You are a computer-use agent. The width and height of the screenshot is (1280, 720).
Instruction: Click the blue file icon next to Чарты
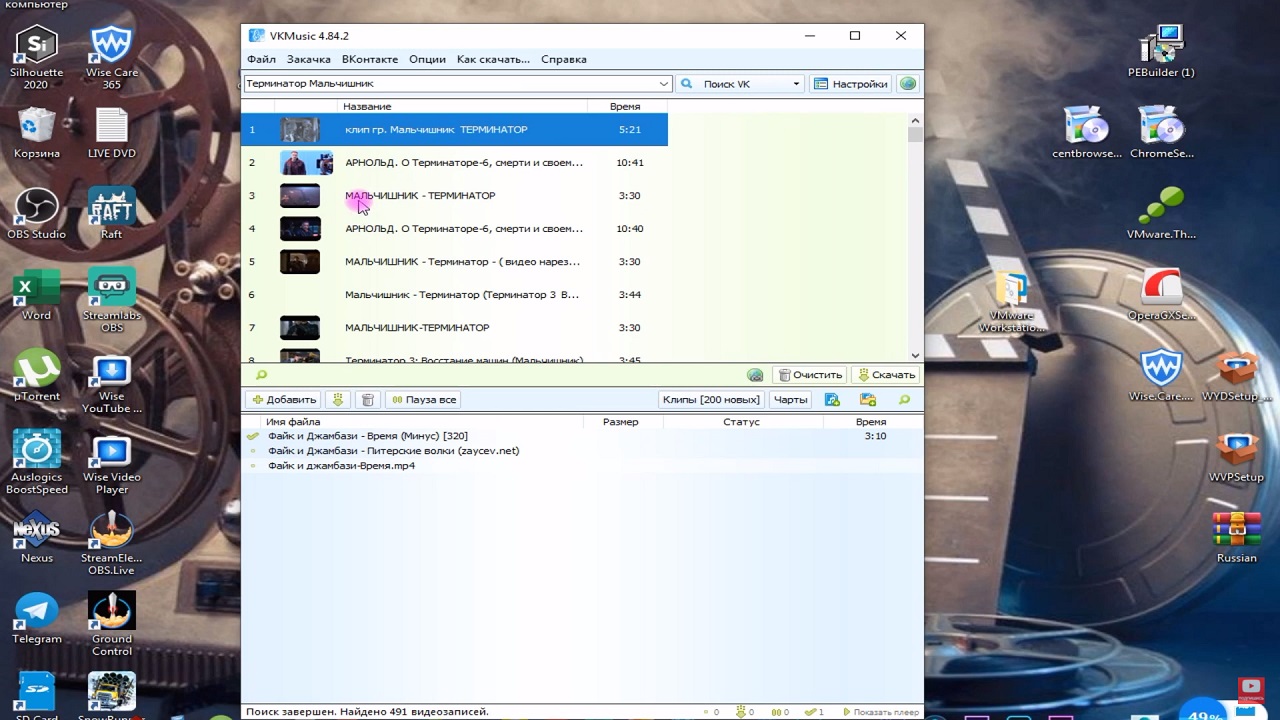tap(832, 399)
